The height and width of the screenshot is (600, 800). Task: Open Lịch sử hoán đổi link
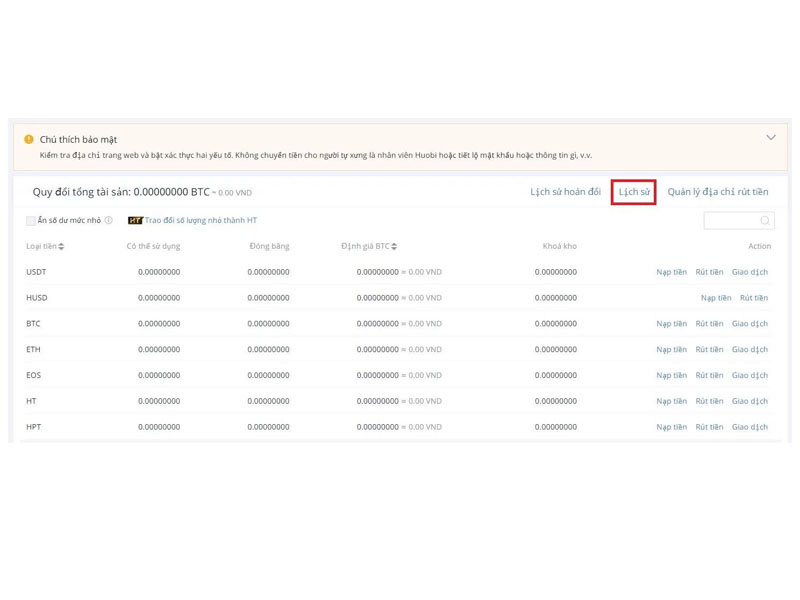click(565, 192)
